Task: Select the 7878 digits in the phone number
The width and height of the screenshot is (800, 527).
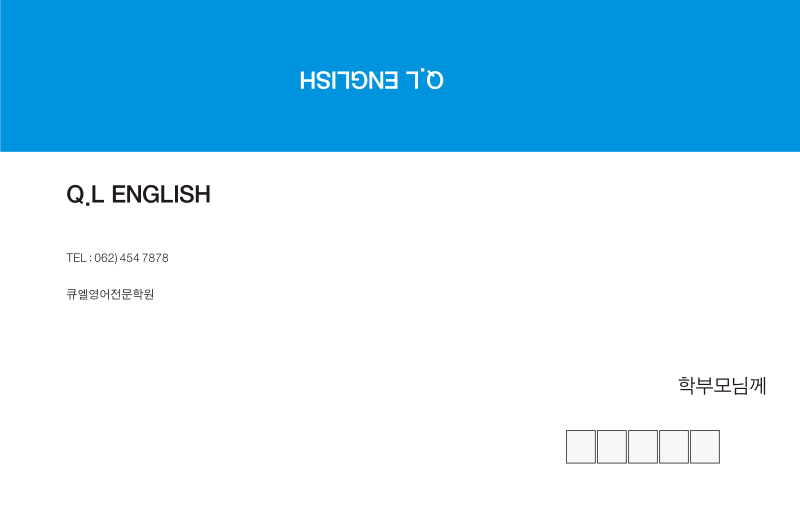Action: [156, 258]
